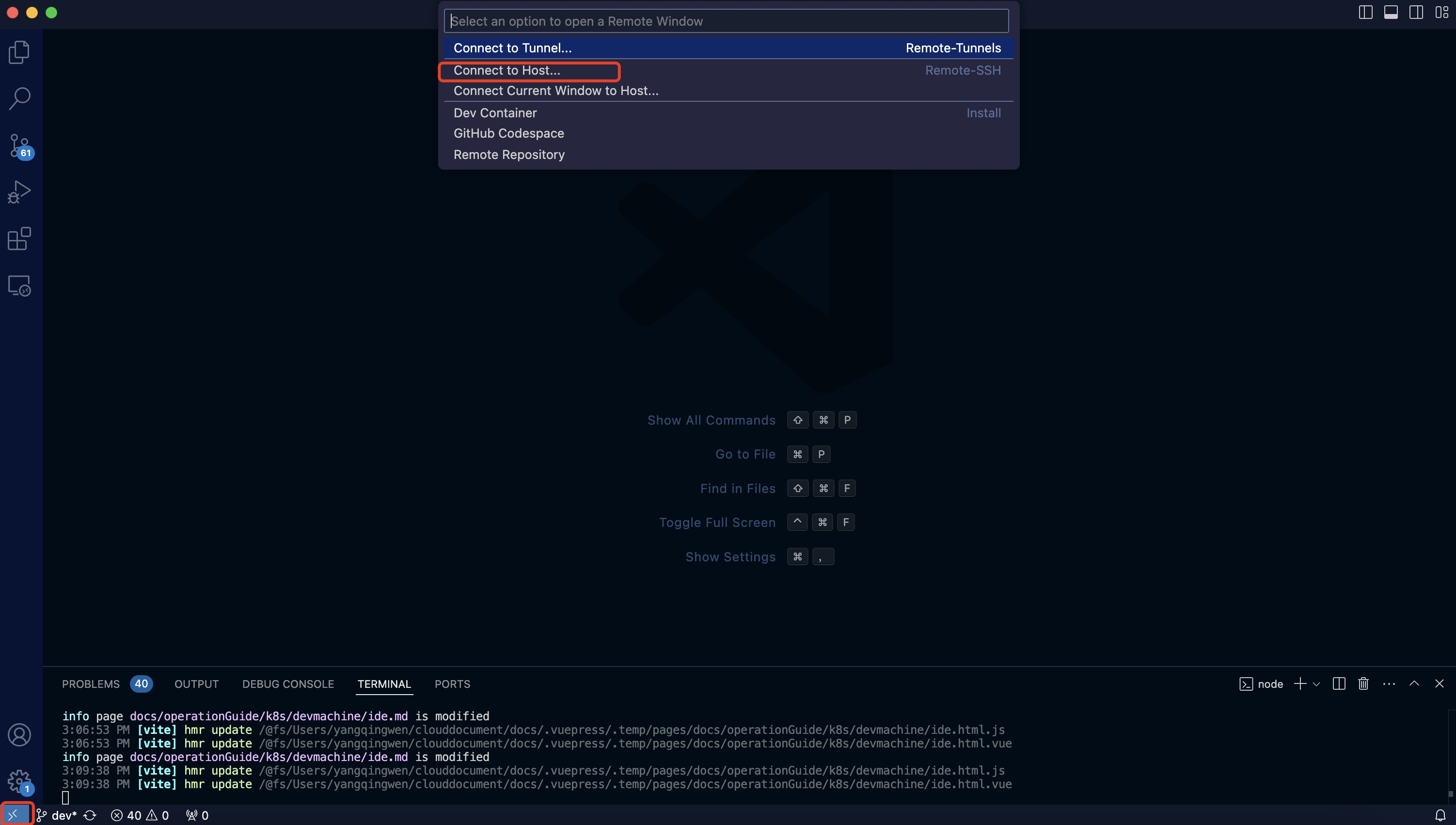Open Remote Explorer in activity bar
Screen dimensions: 1456x825
pyautogui.click(x=19, y=286)
